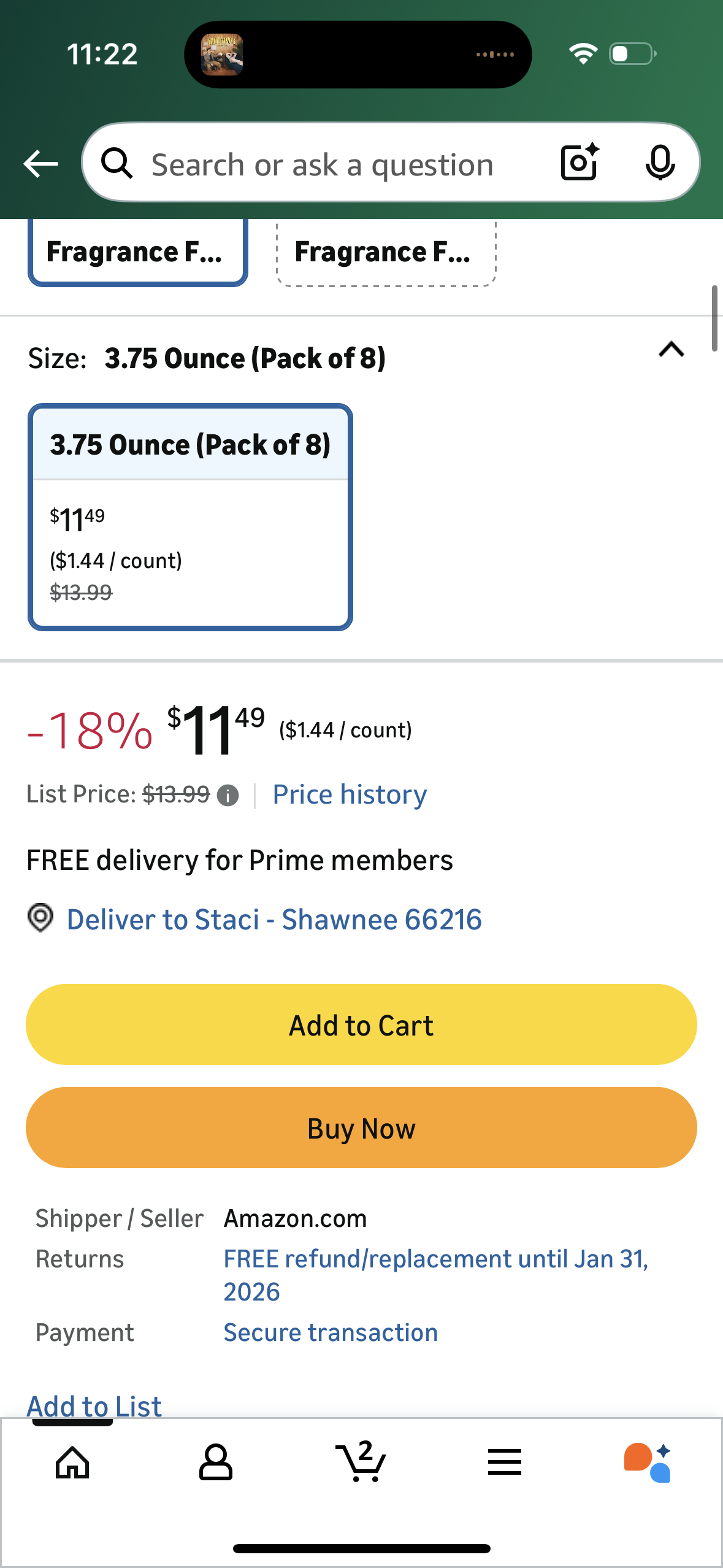Open the hamburger menu icon
Screen dimensions: 723x1568
click(x=504, y=1462)
